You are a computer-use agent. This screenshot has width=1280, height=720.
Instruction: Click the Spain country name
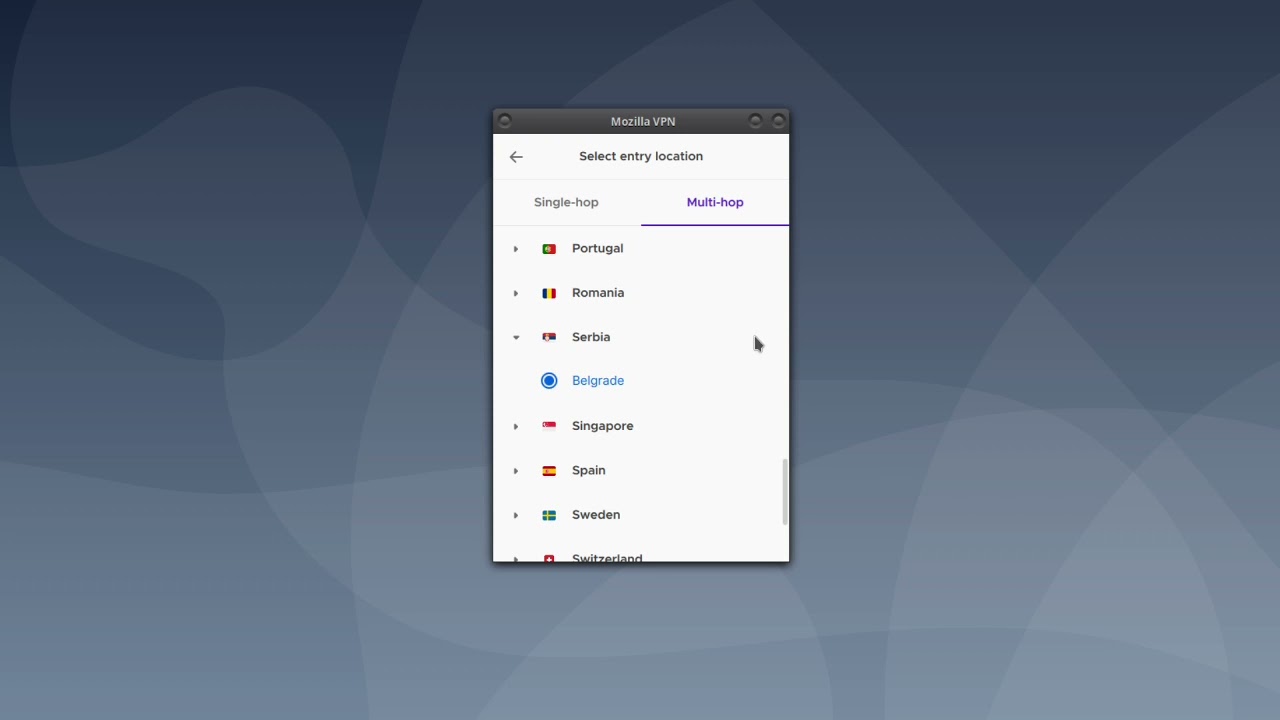(x=588, y=470)
